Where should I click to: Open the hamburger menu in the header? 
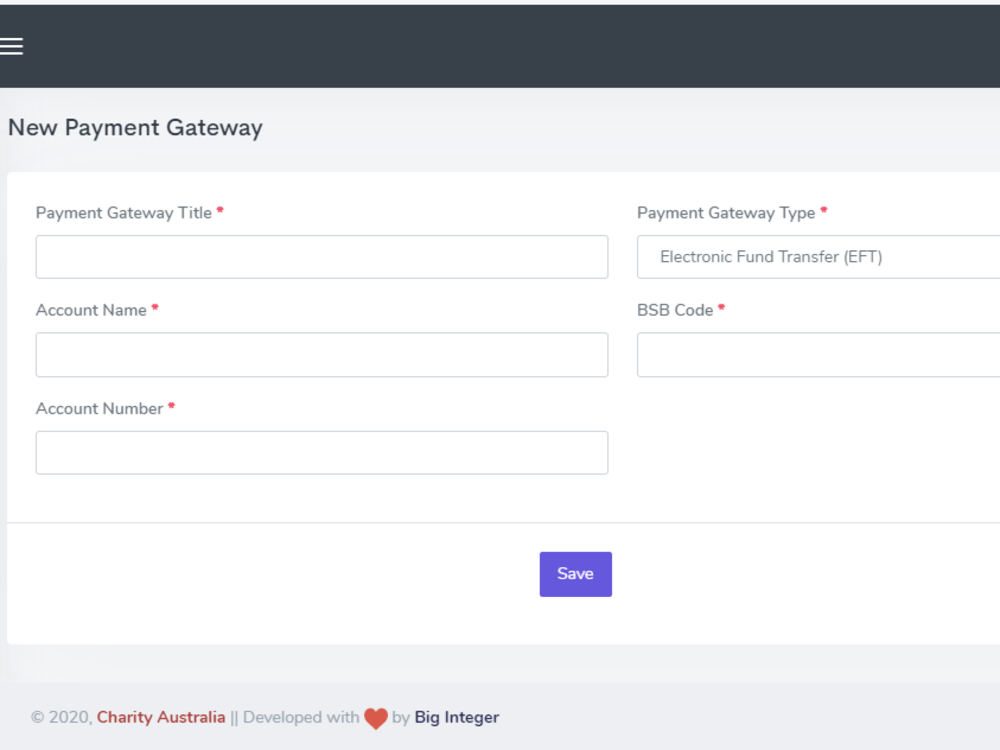[x=11, y=47]
